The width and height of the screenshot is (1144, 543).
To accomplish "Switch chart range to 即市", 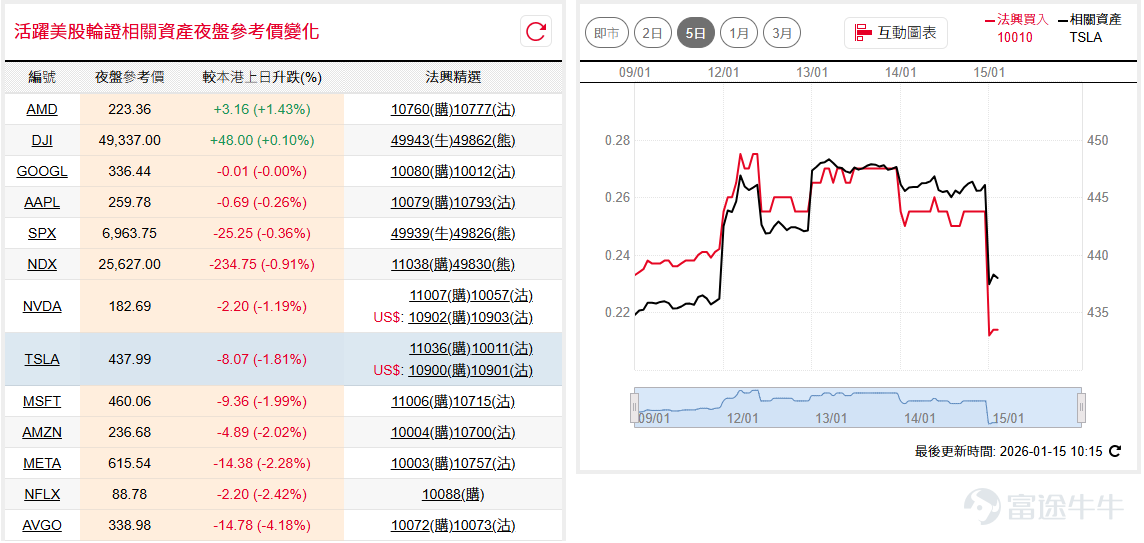I will pyautogui.click(x=606, y=33).
